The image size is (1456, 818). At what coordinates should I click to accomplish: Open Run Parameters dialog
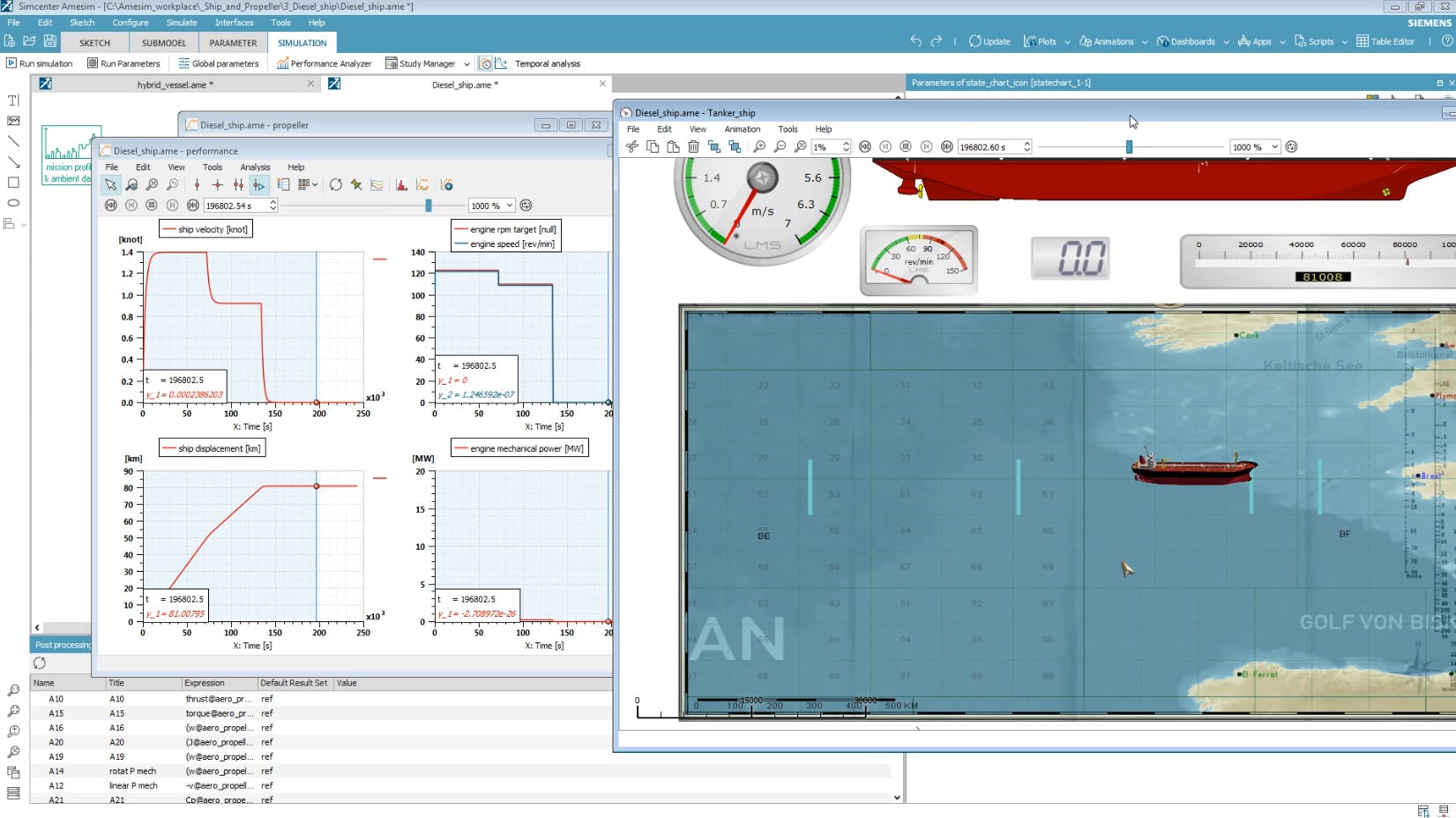(123, 64)
